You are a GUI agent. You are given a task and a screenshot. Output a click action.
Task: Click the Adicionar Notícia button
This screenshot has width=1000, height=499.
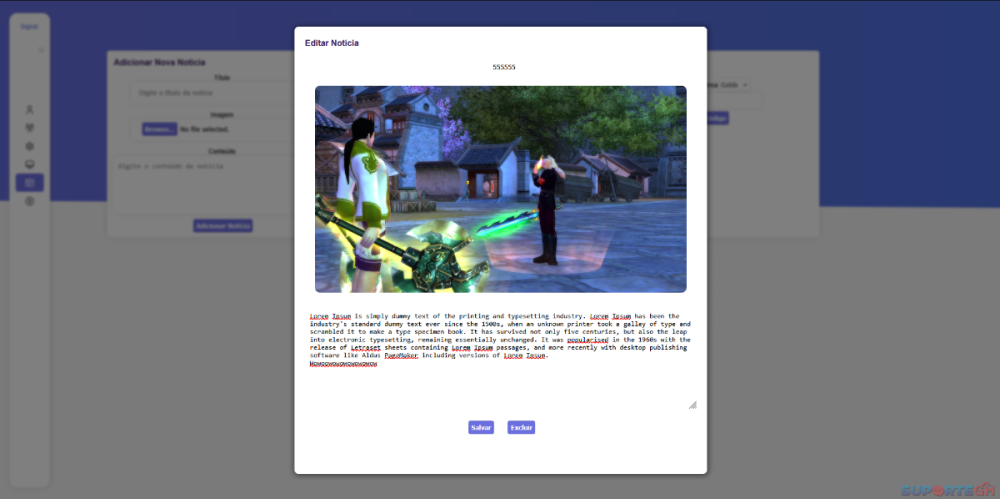[223, 226]
